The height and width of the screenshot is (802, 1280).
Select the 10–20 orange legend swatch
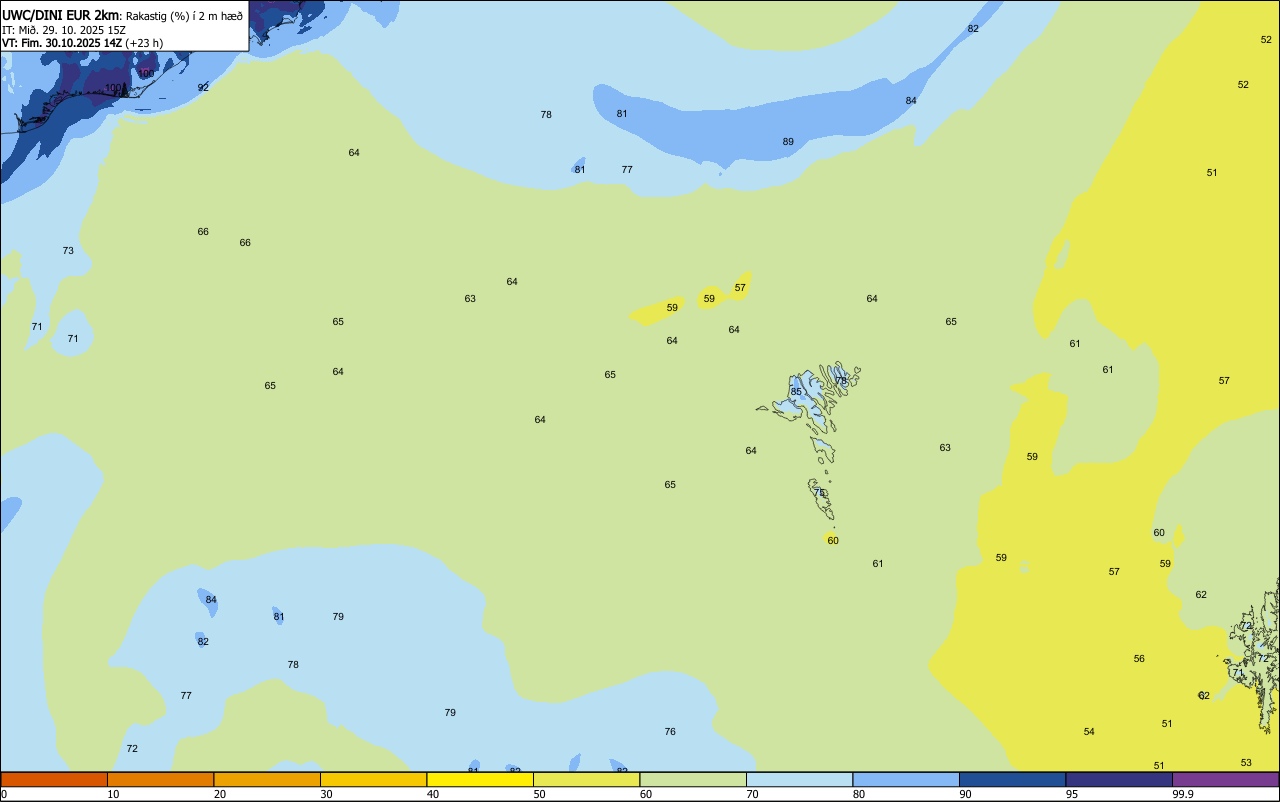[160, 779]
